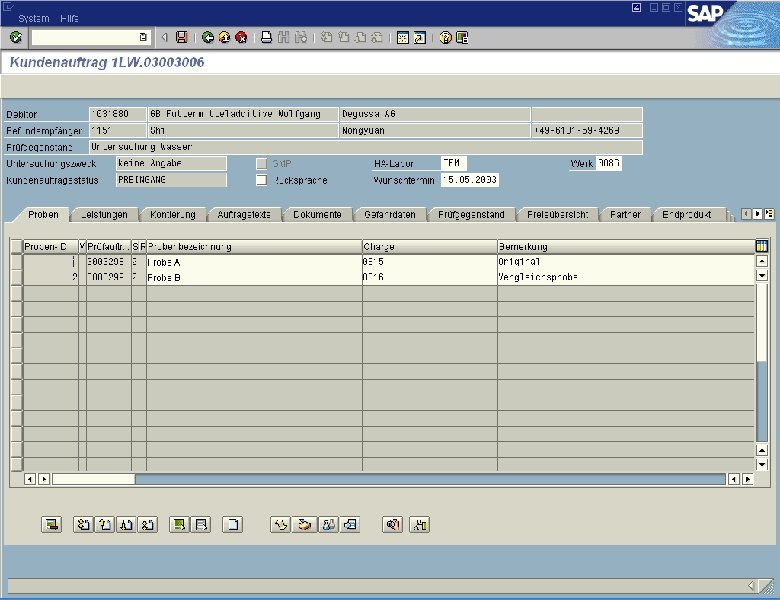Image resolution: width=780 pixels, height=600 pixels.
Task: Switch to the Leistungen tab
Action: [x=104, y=214]
